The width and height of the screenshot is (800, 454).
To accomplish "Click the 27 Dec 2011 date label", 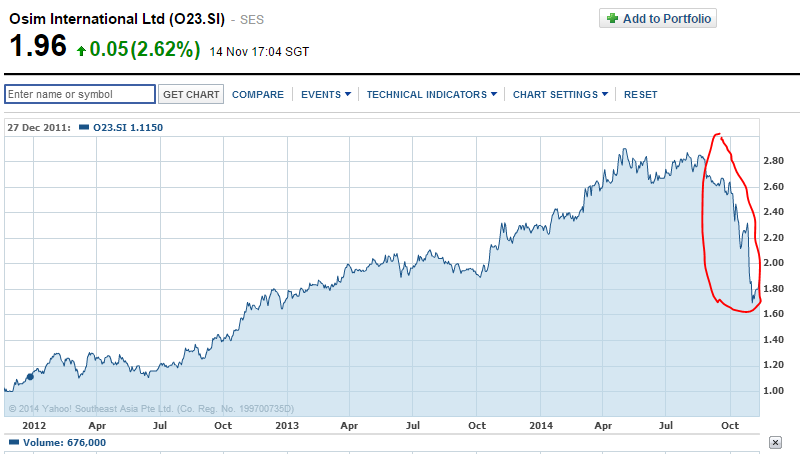I will [39, 128].
